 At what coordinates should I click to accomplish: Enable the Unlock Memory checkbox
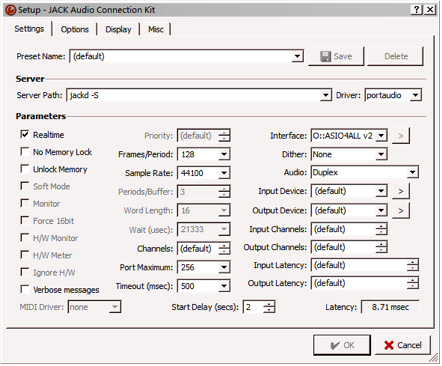25,169
